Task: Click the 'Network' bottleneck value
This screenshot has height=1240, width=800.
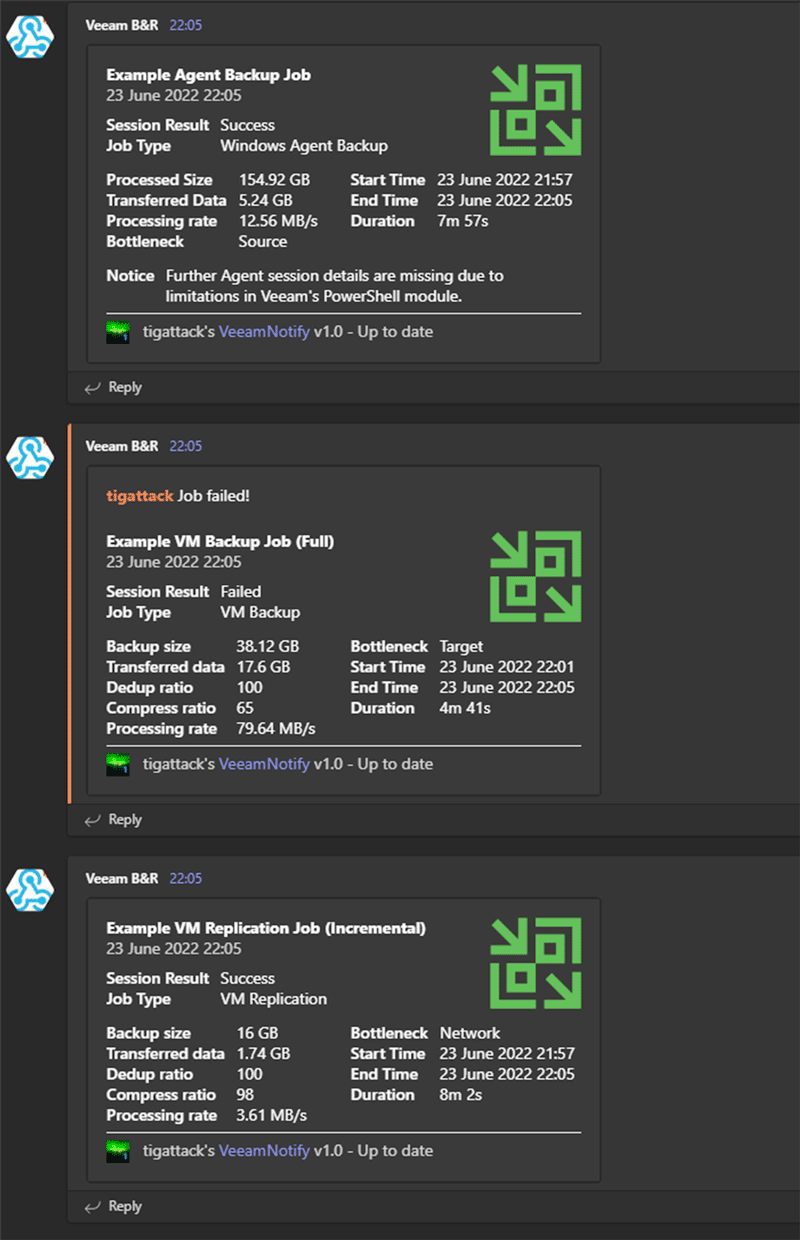Action: (470, 1033)
